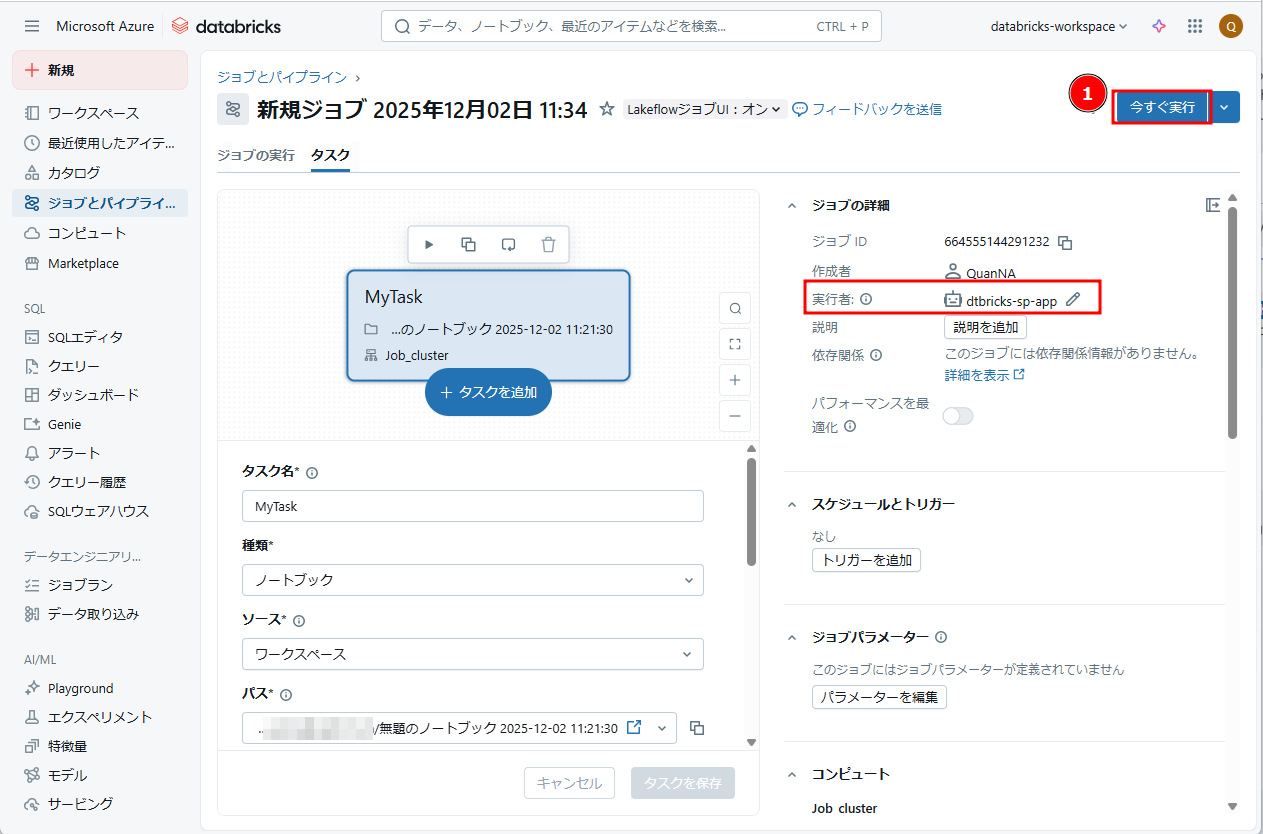Click the delete task trash icon
1263x834 pixels.
pyautogui.click(x=548, y=244)
